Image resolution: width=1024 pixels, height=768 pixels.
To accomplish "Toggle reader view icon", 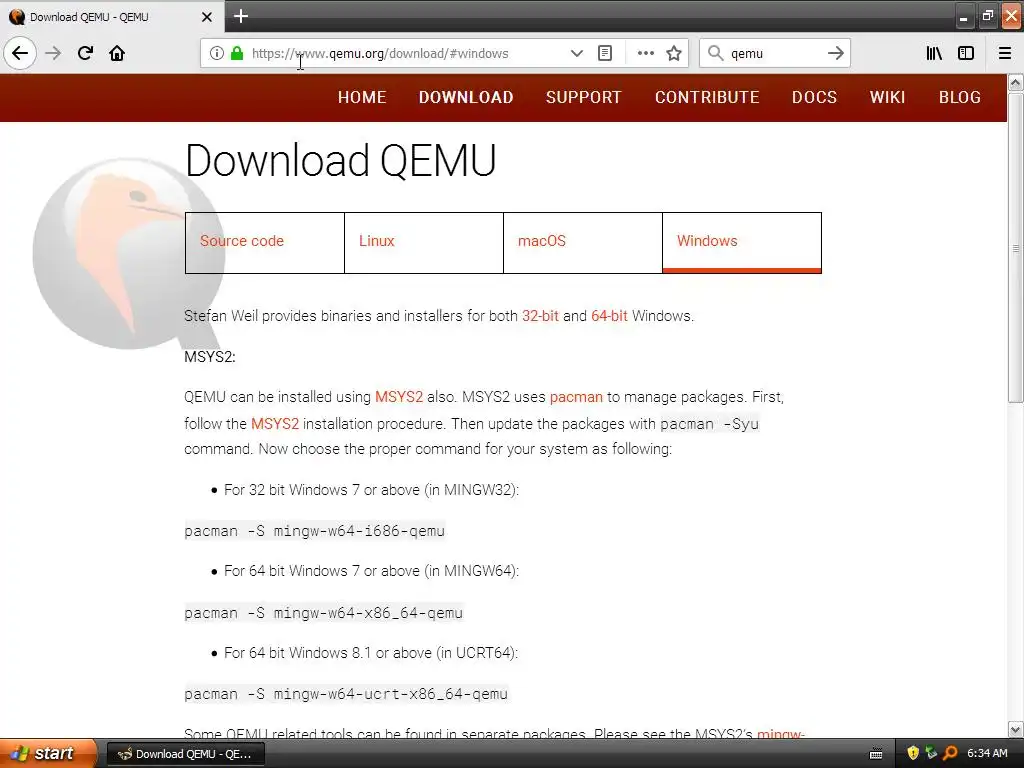I will 605,54.
